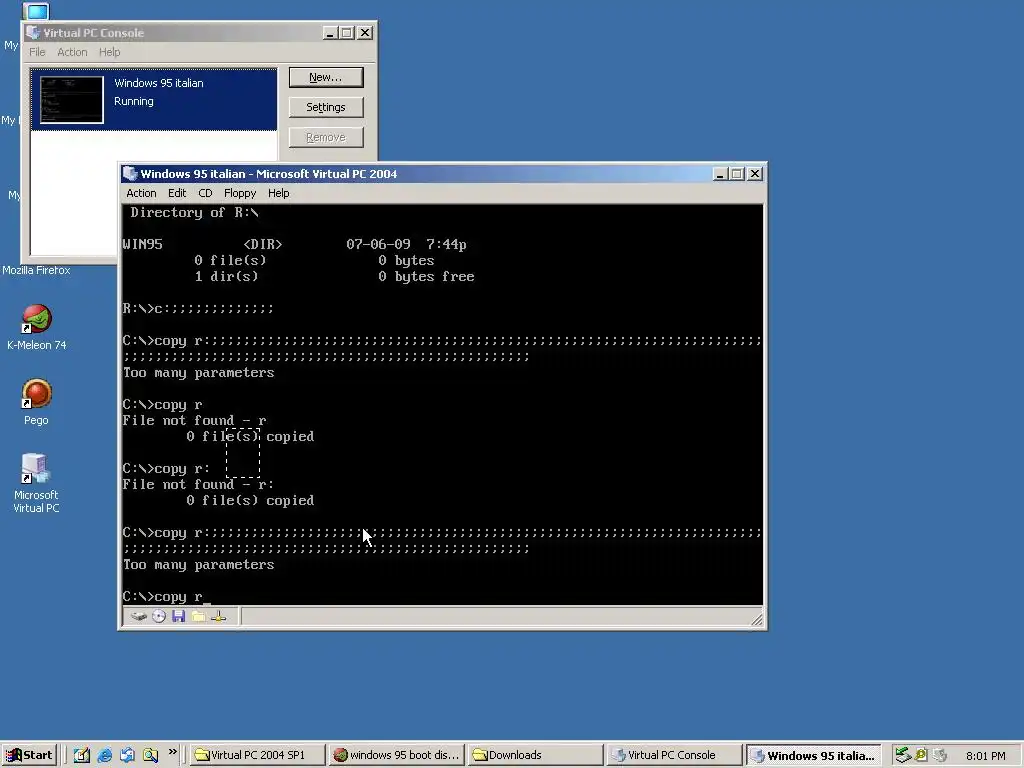Minimize the Windows 95 italian VM window
Image resolution: width=1024 pixels, height=768 pixels.
point(720,174)
